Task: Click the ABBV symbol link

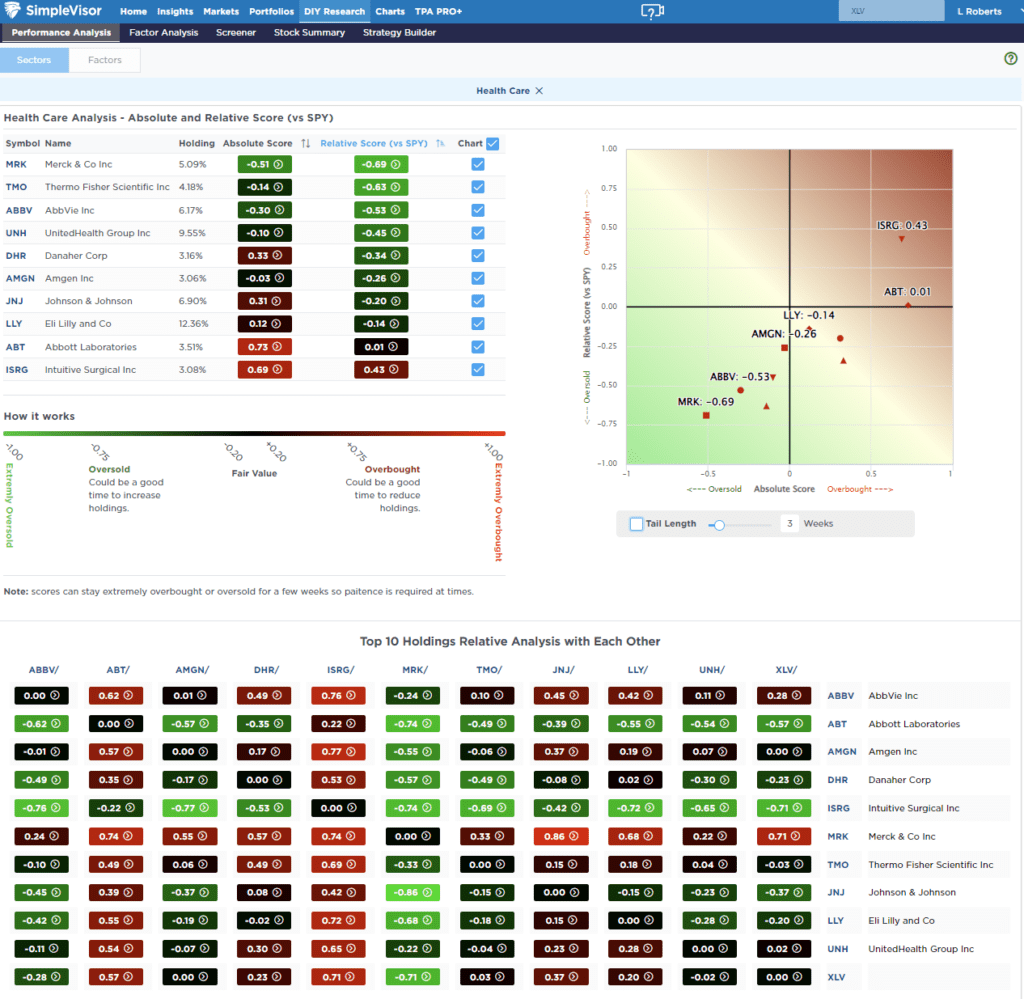Action: [19, 210]
